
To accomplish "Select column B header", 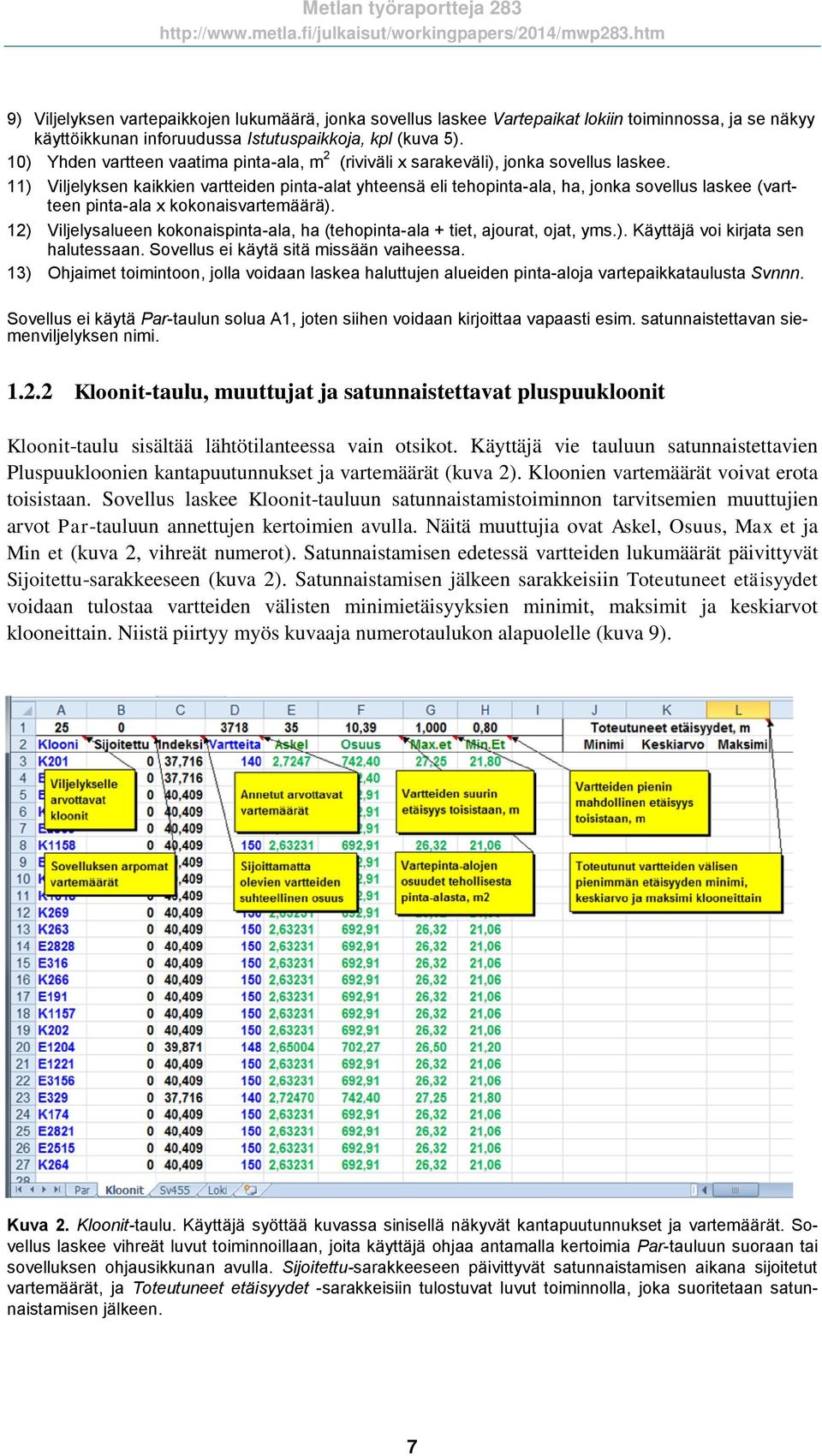I will 121,710.
